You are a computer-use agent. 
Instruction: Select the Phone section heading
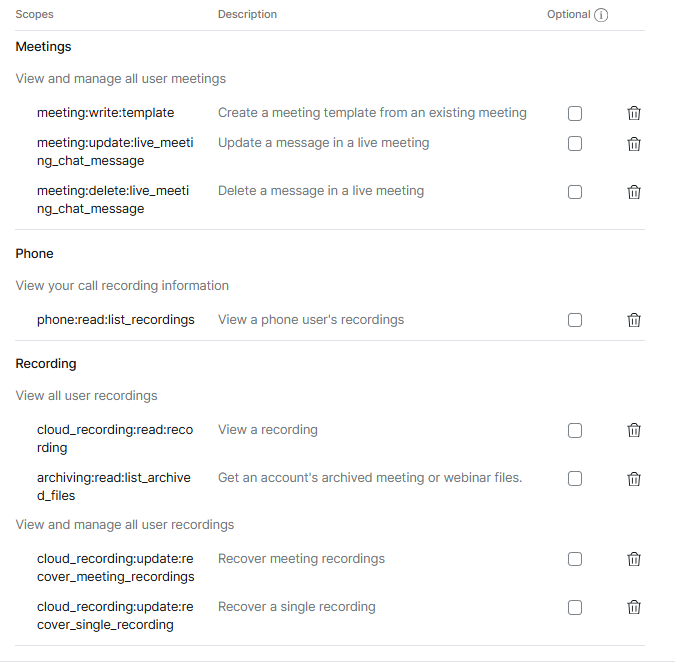point(34,253)
